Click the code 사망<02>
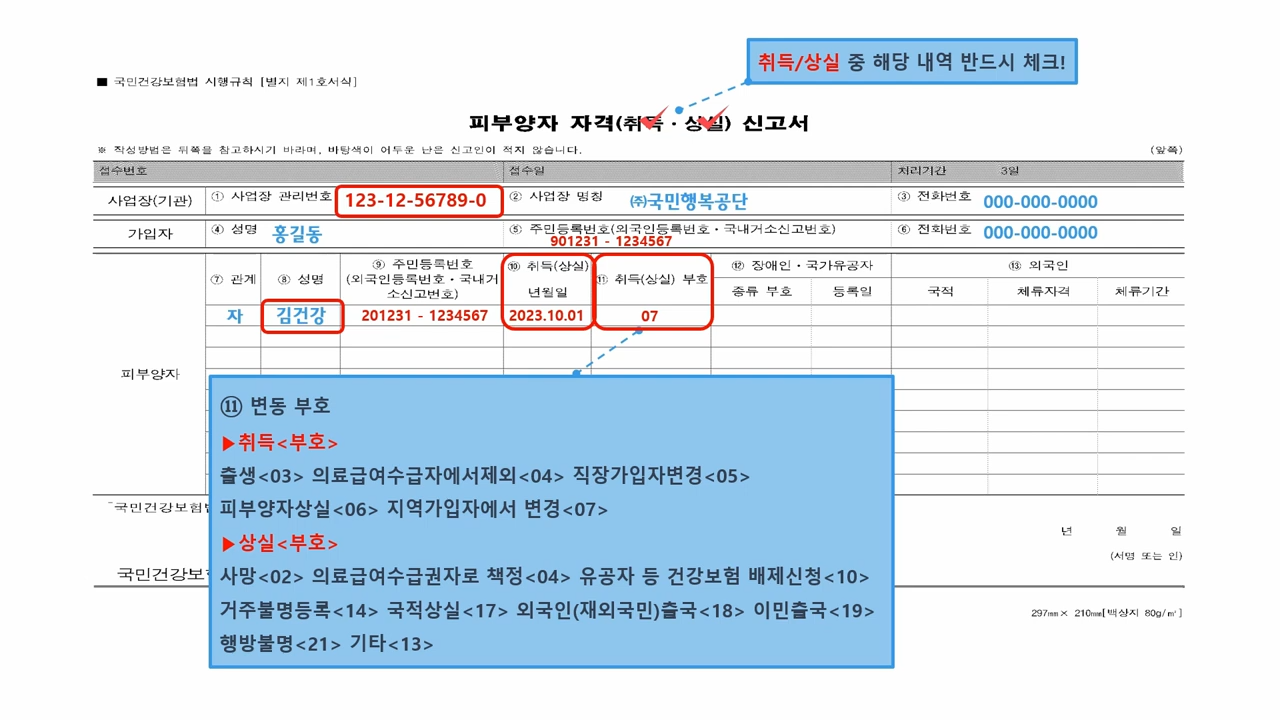1280x720 pixels. (262, 577)
